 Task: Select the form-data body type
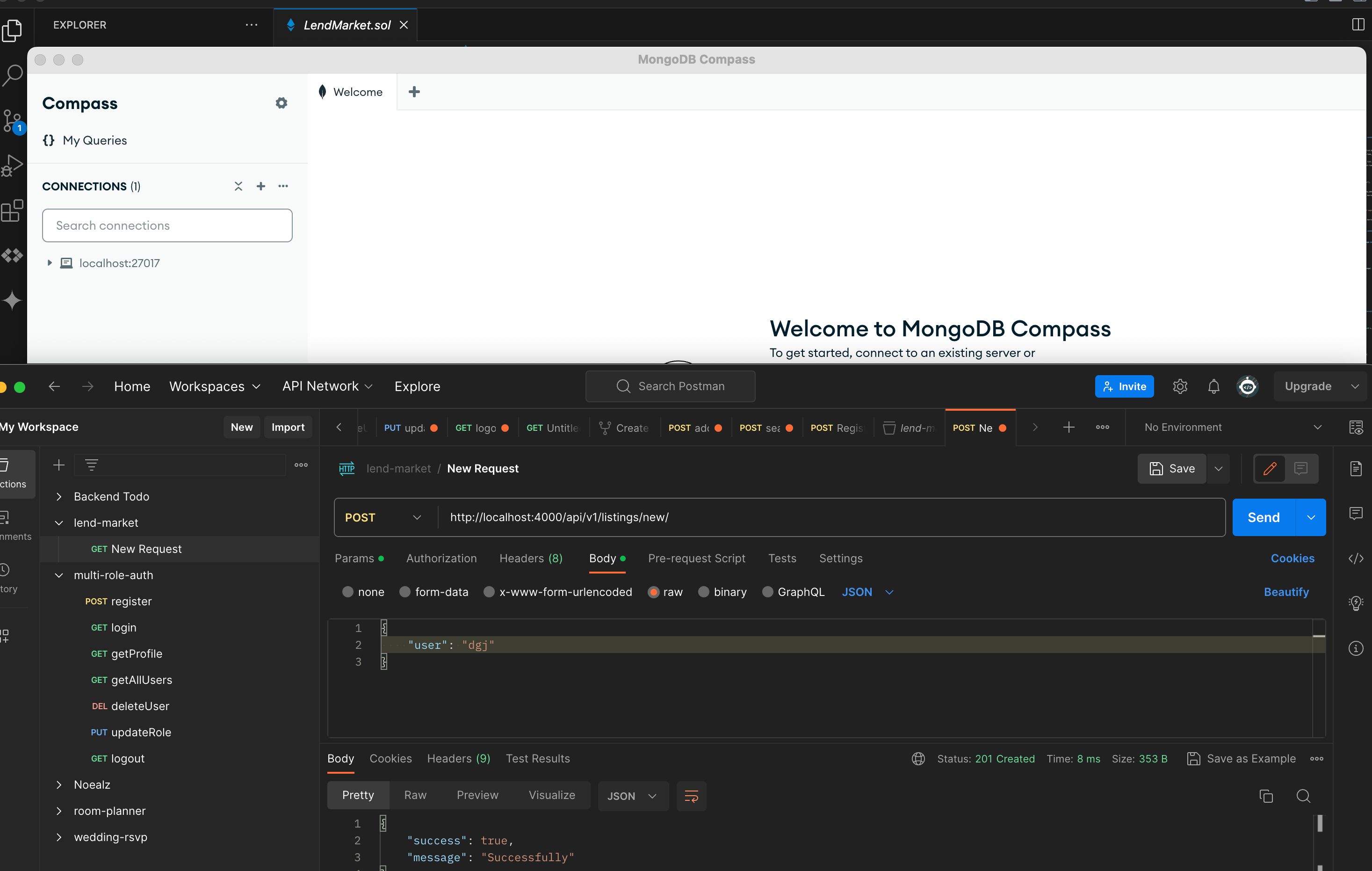coord(433,592)
